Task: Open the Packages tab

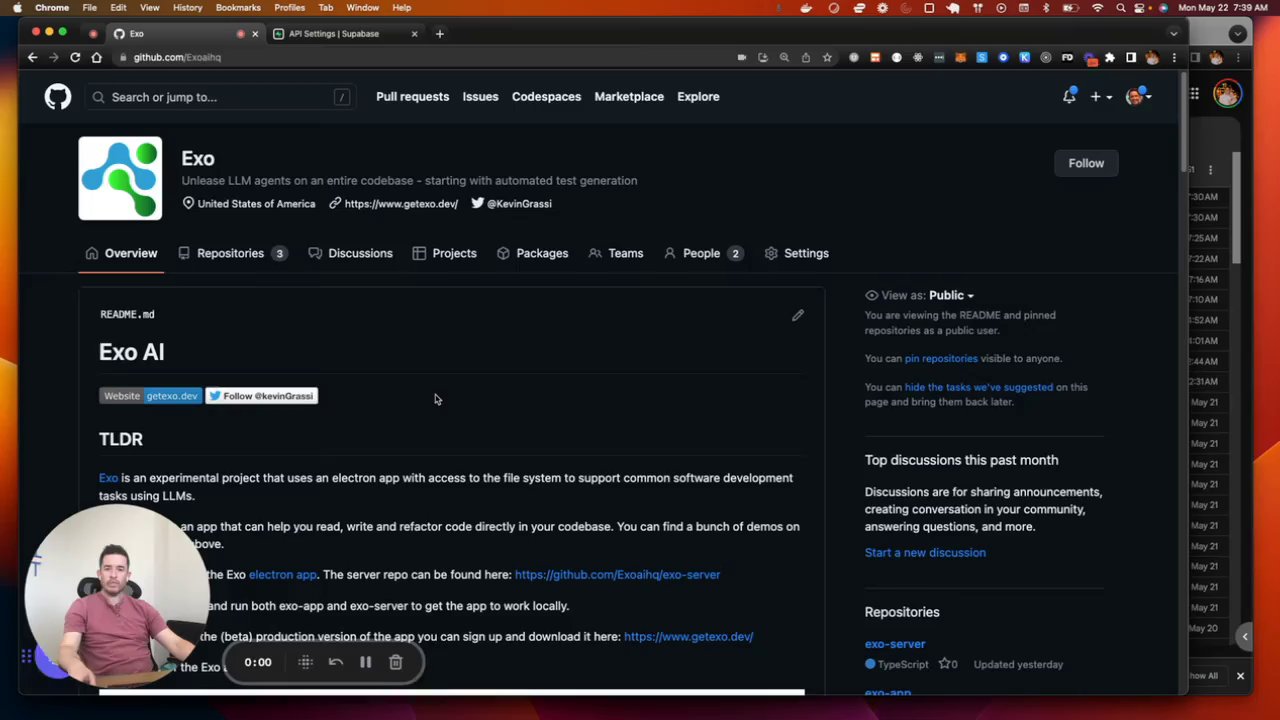Action: pyautogui.click(x=532, y=253)
